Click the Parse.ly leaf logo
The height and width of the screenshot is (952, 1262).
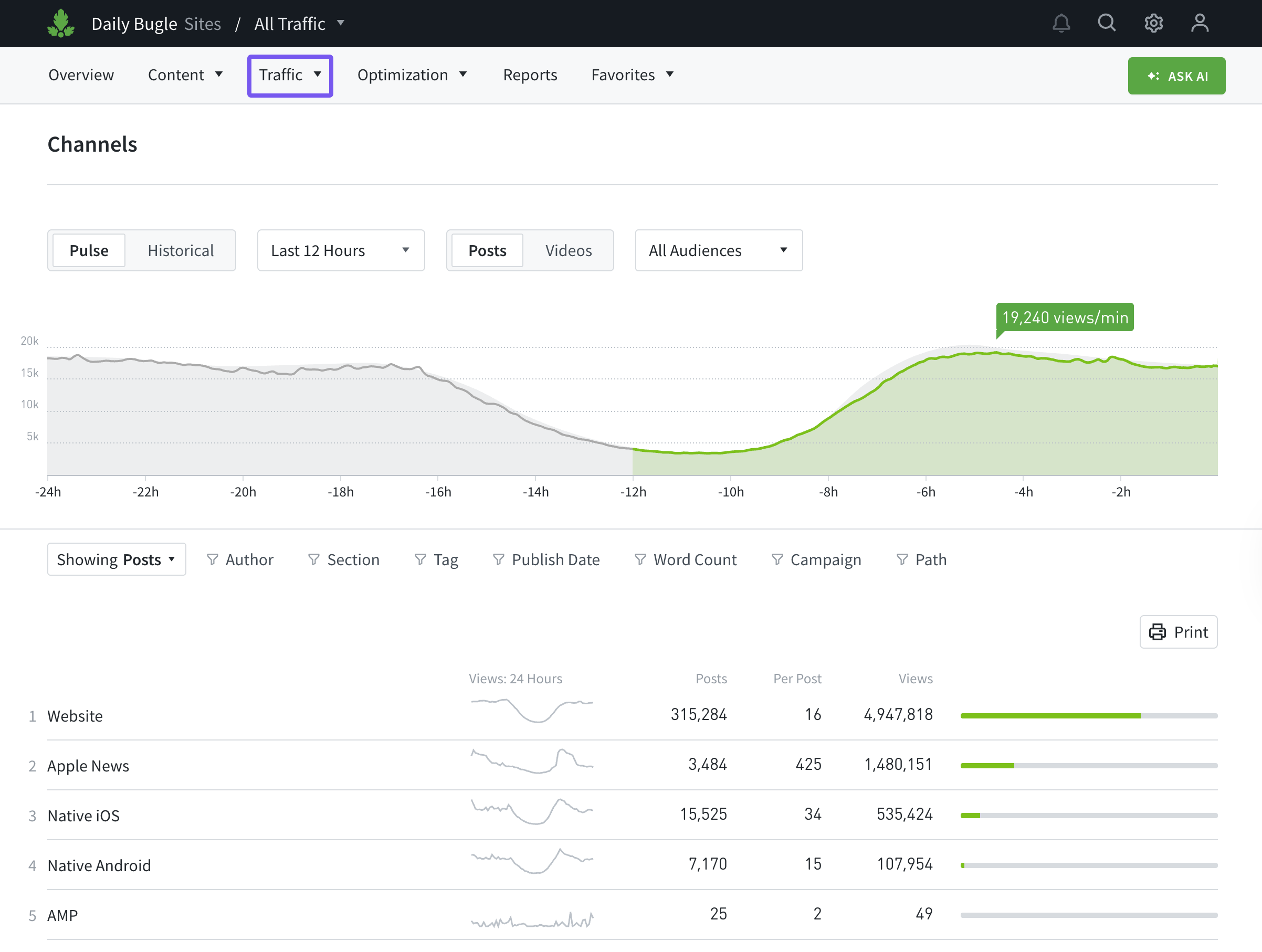[60, 24]
